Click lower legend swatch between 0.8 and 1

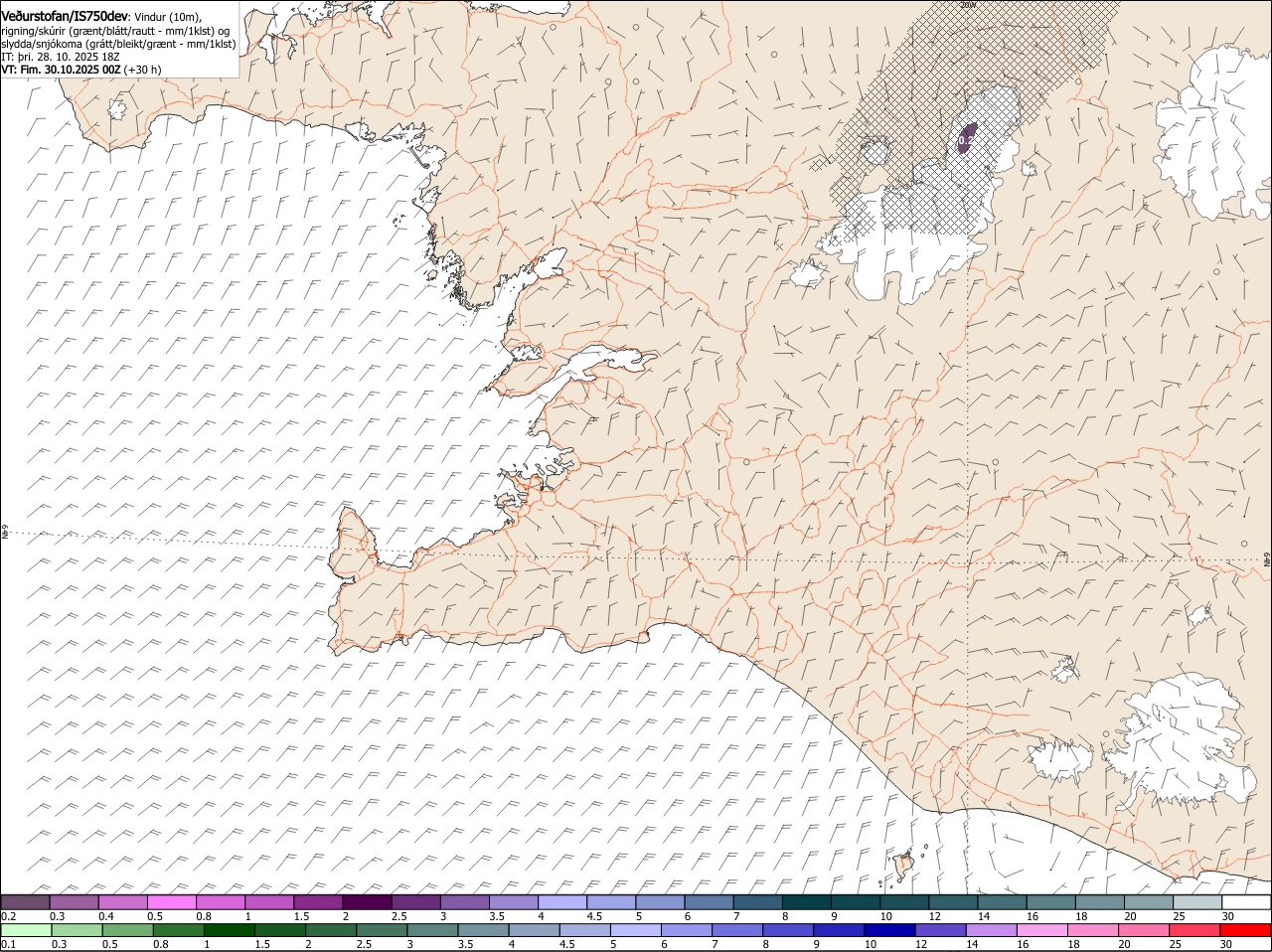point(178,930)
